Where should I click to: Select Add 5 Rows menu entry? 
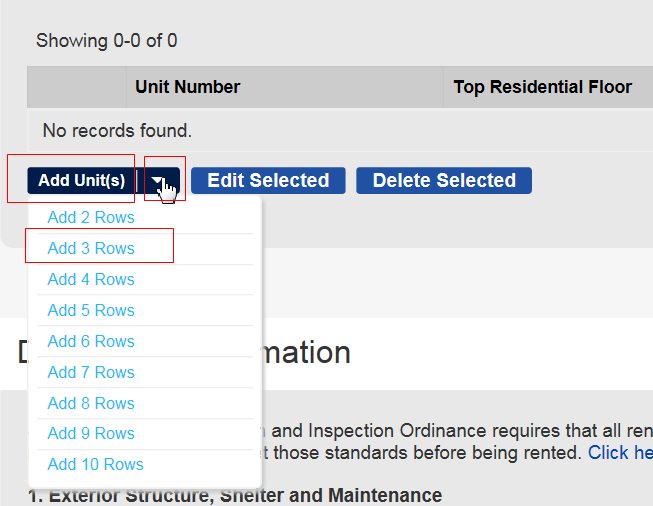coord(91,310)
